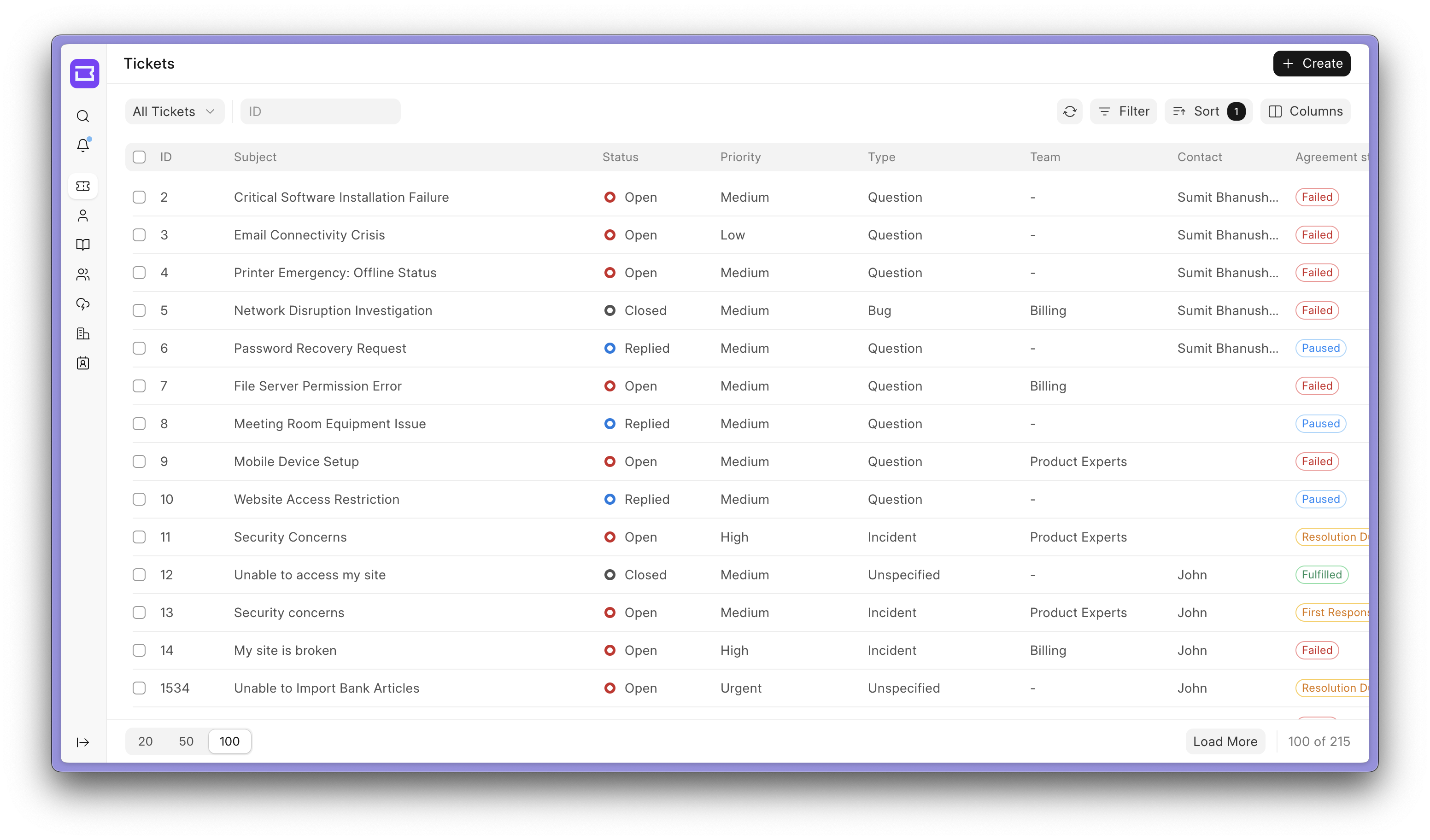Image resolution: width=1430 pixels, height=840 pixels.
Task: Expand Sort options with active filter
Action: pos(1207,111)
